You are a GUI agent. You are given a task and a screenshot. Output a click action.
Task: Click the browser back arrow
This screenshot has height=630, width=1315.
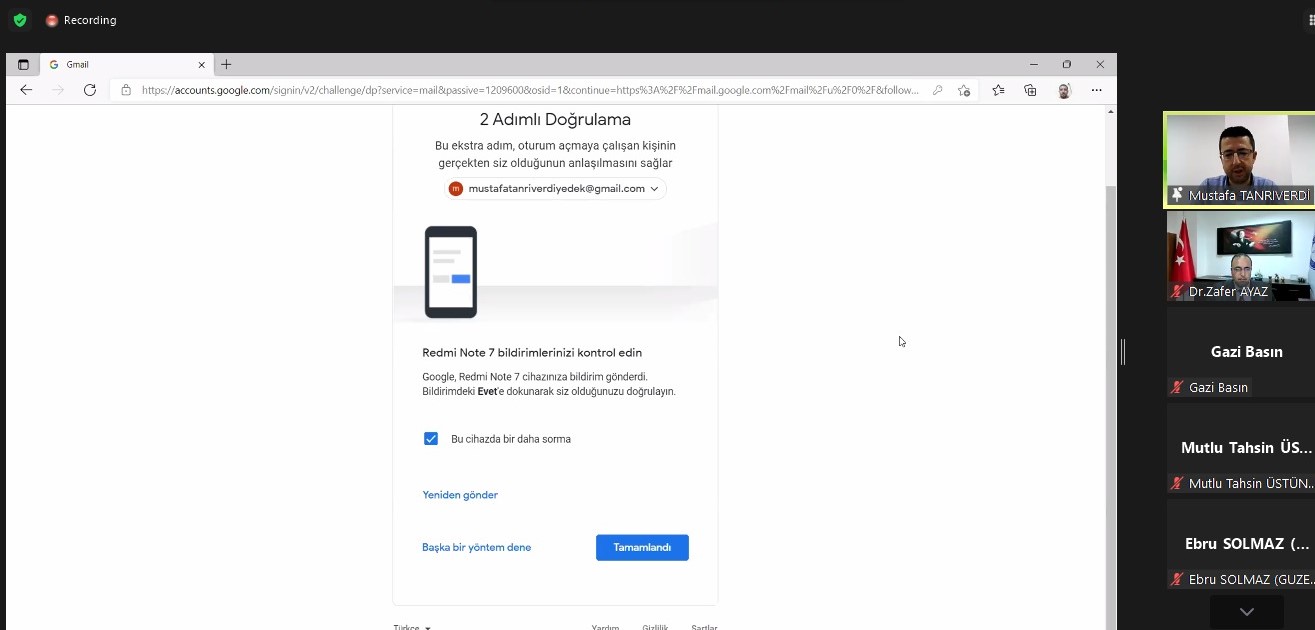tap(26, 90)
